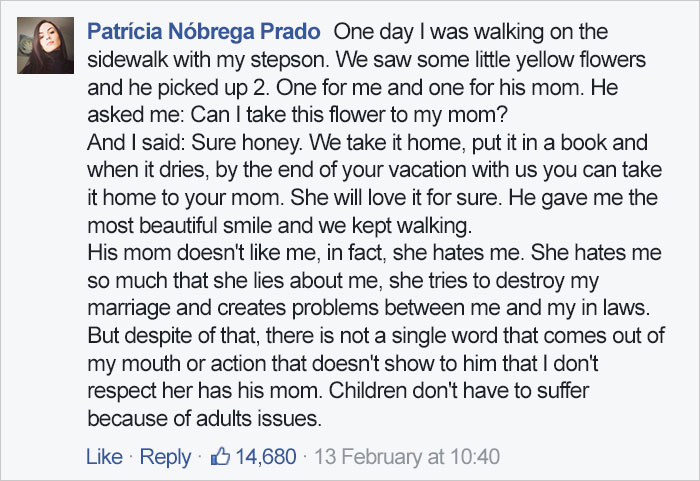This screenshot has width=700, height=481.
Task: Like this comment
Action: [x=104, y=457]
